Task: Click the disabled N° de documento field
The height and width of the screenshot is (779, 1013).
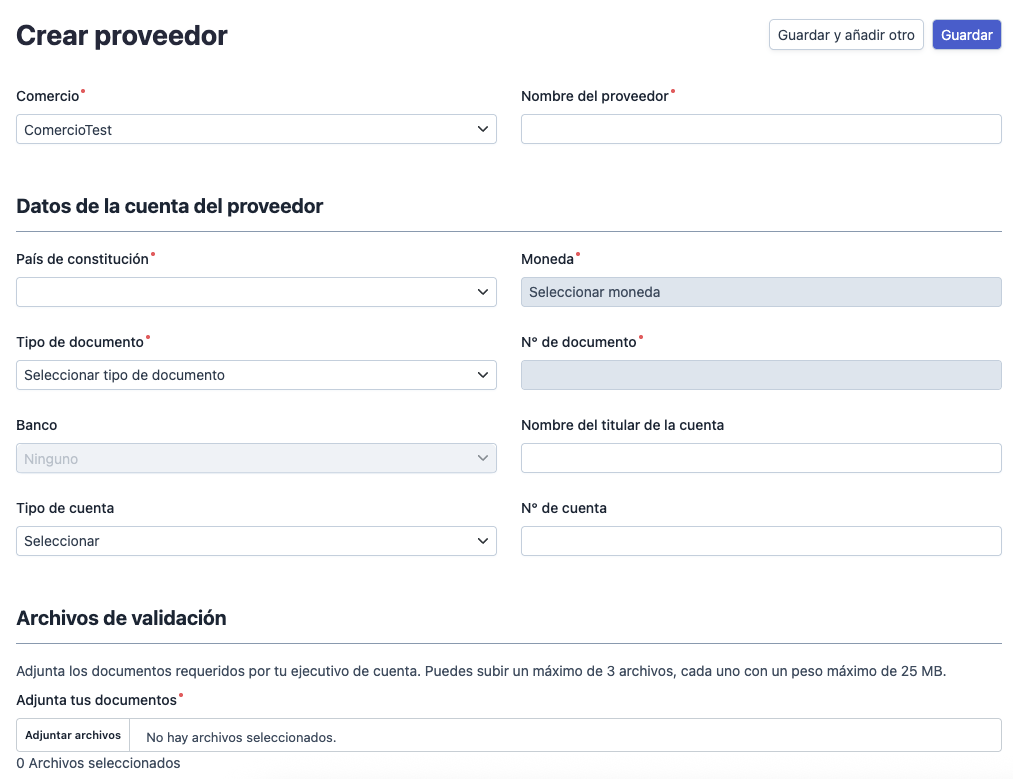Action: click(x=760, y=374)
